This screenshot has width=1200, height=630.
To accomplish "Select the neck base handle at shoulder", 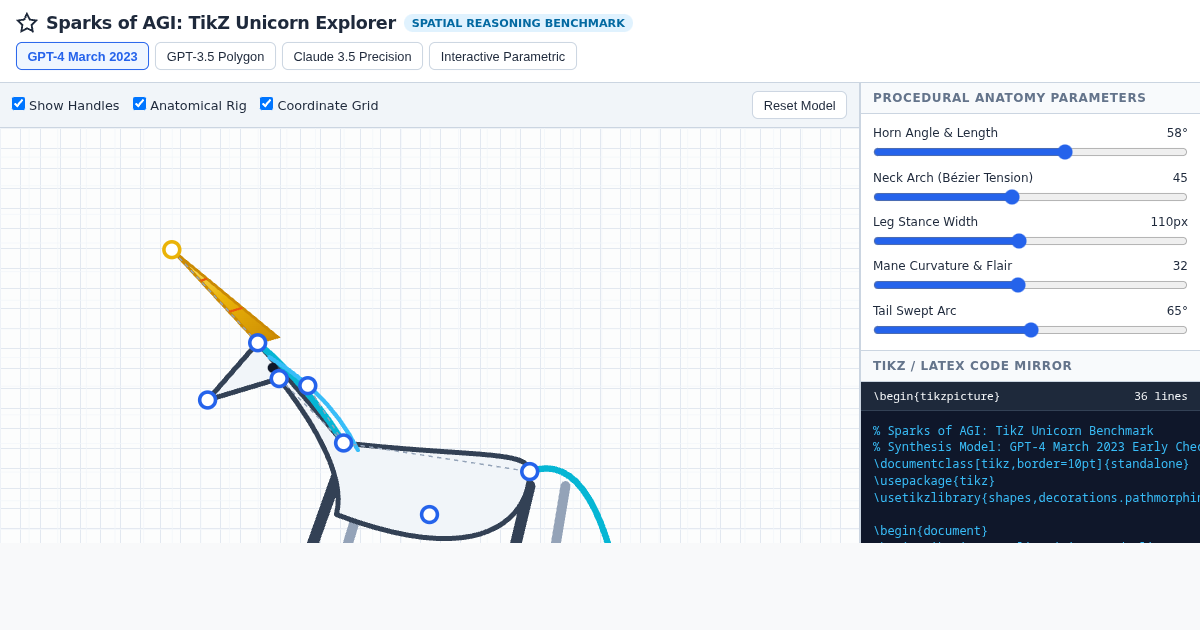I will pos(344,443).
